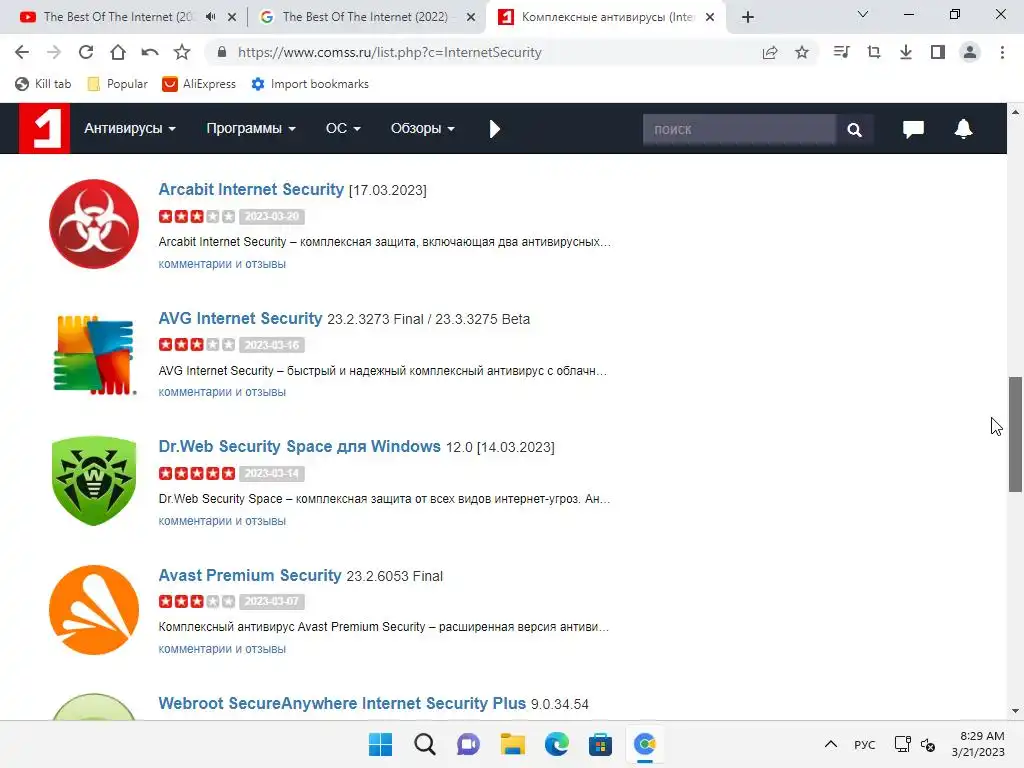This screenshot has width=1024, height=768.
Task: Click the Dr.Web five-star rating
Action: click(x=197, y=473)
